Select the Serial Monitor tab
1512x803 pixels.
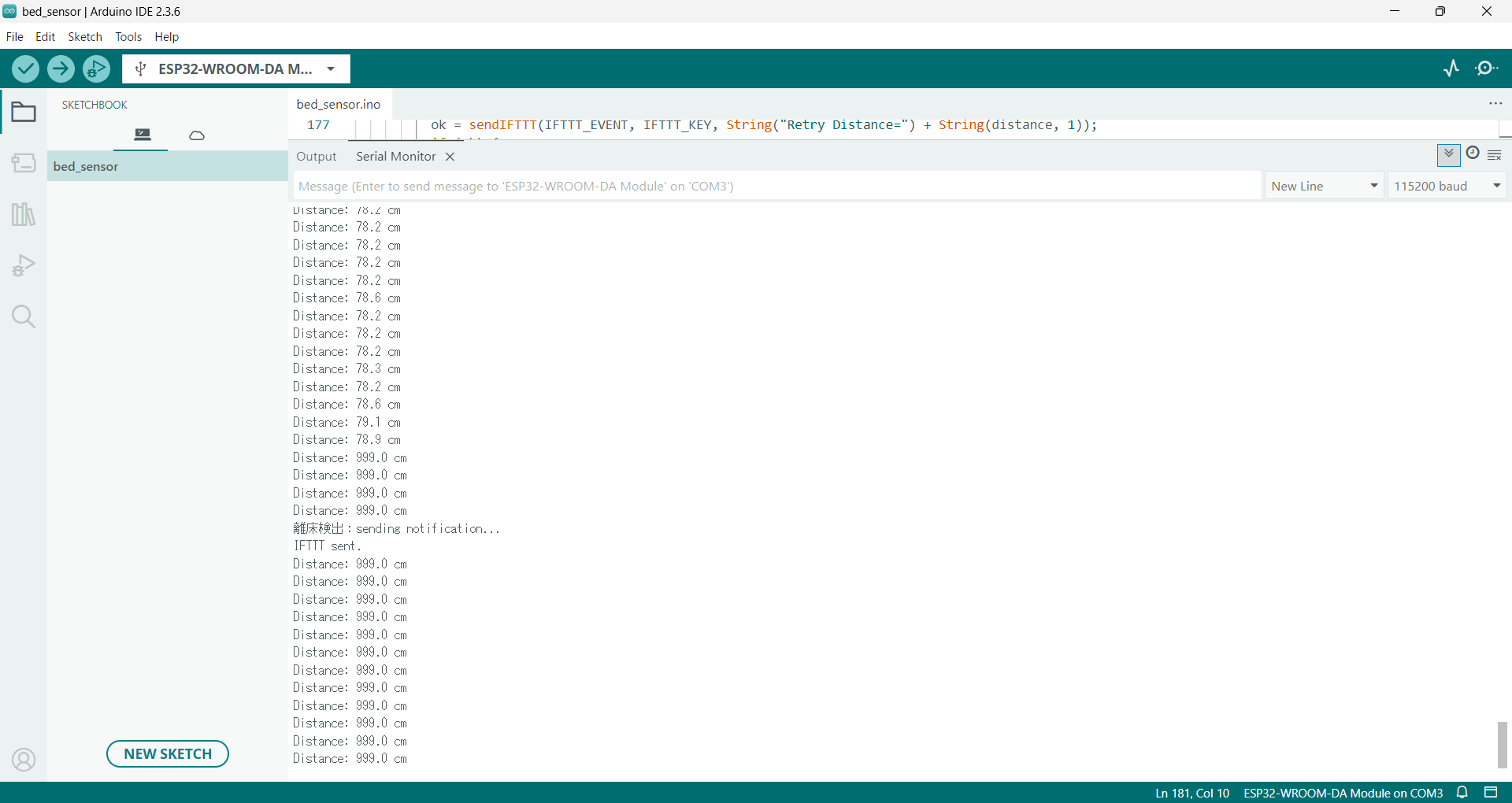(396, 157)
